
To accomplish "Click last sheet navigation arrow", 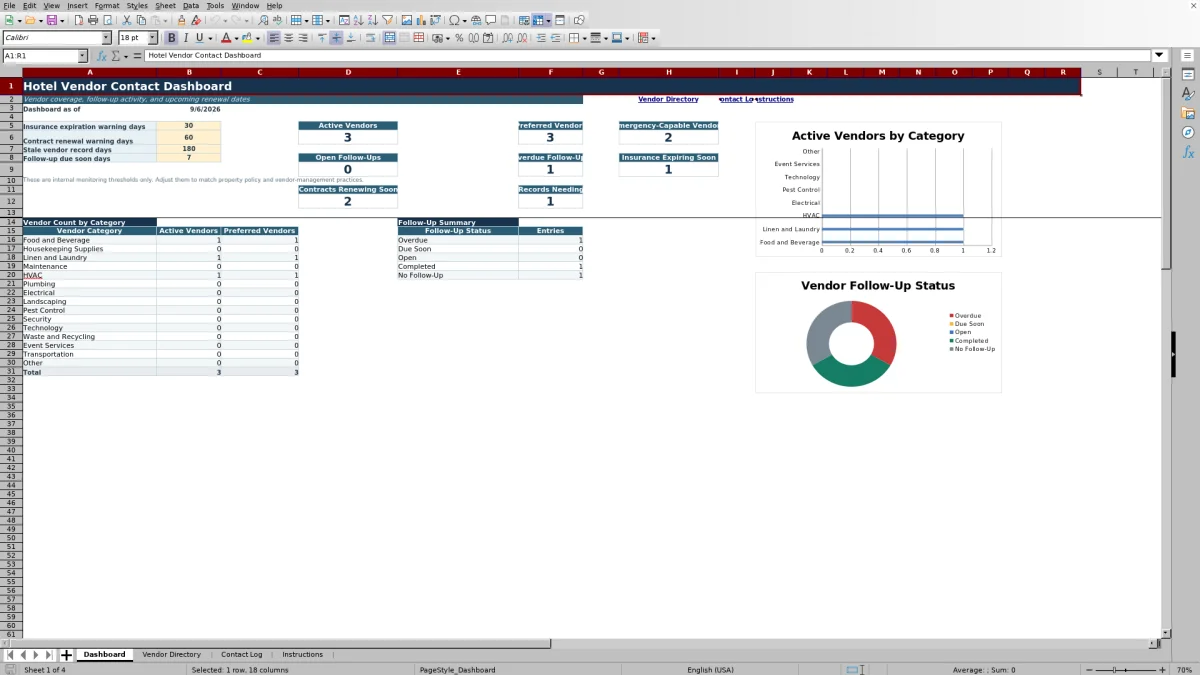I will pos(49,655).
